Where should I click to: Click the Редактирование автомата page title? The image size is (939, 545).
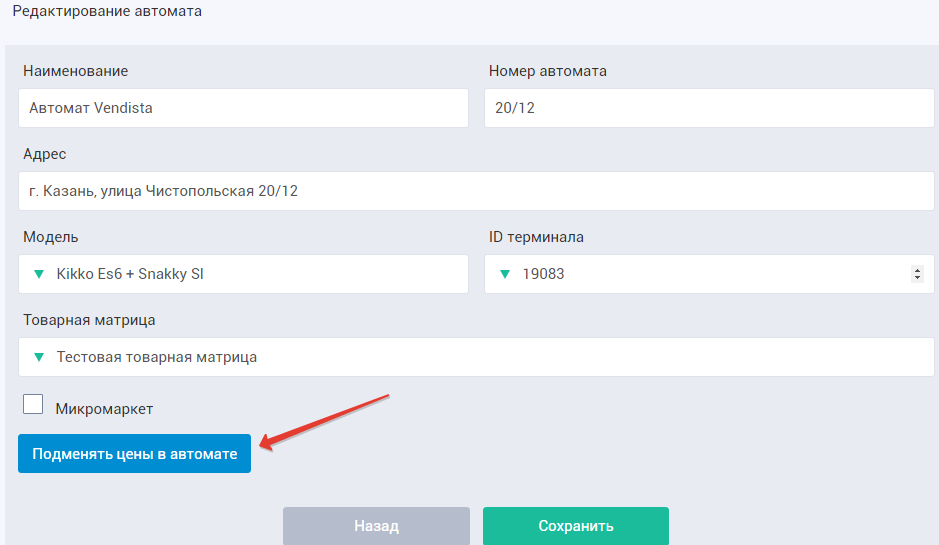click(106, 12)
